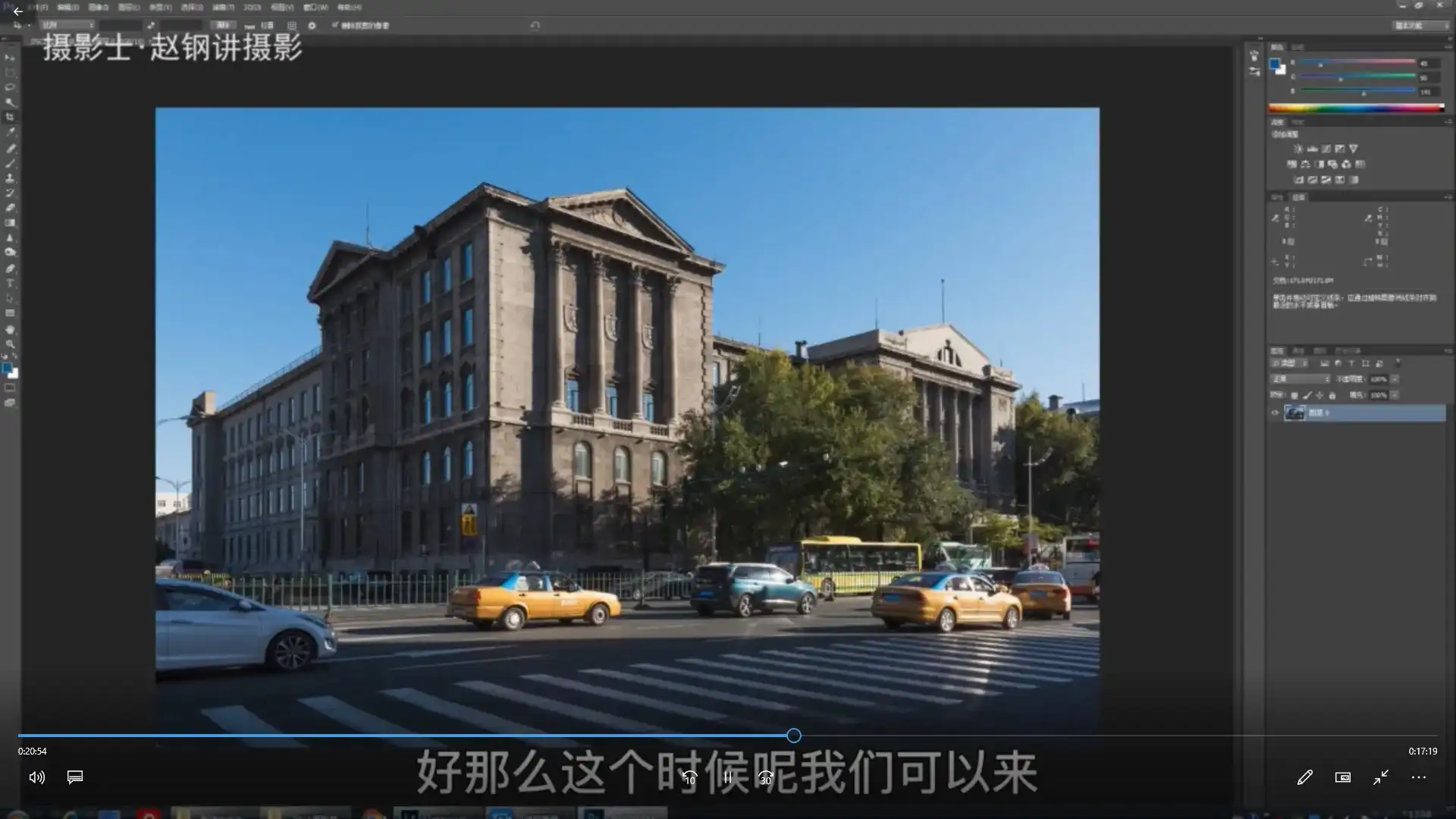
Task: Select the Zoom tool near the toolbar bottom
Action: pyautogui.click(x=11, y=344)
